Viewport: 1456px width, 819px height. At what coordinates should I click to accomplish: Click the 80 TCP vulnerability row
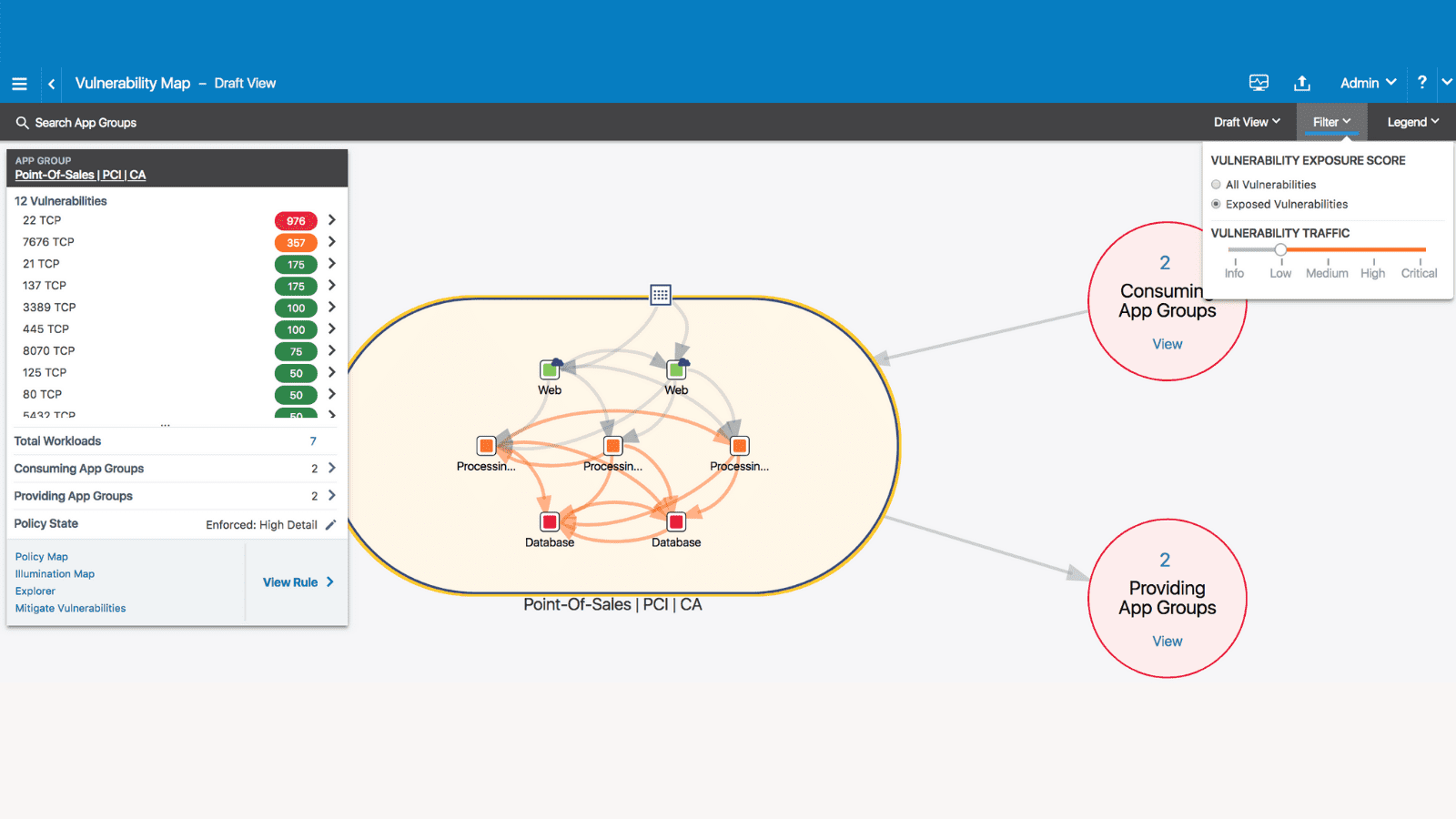click(x=177, y=395)
